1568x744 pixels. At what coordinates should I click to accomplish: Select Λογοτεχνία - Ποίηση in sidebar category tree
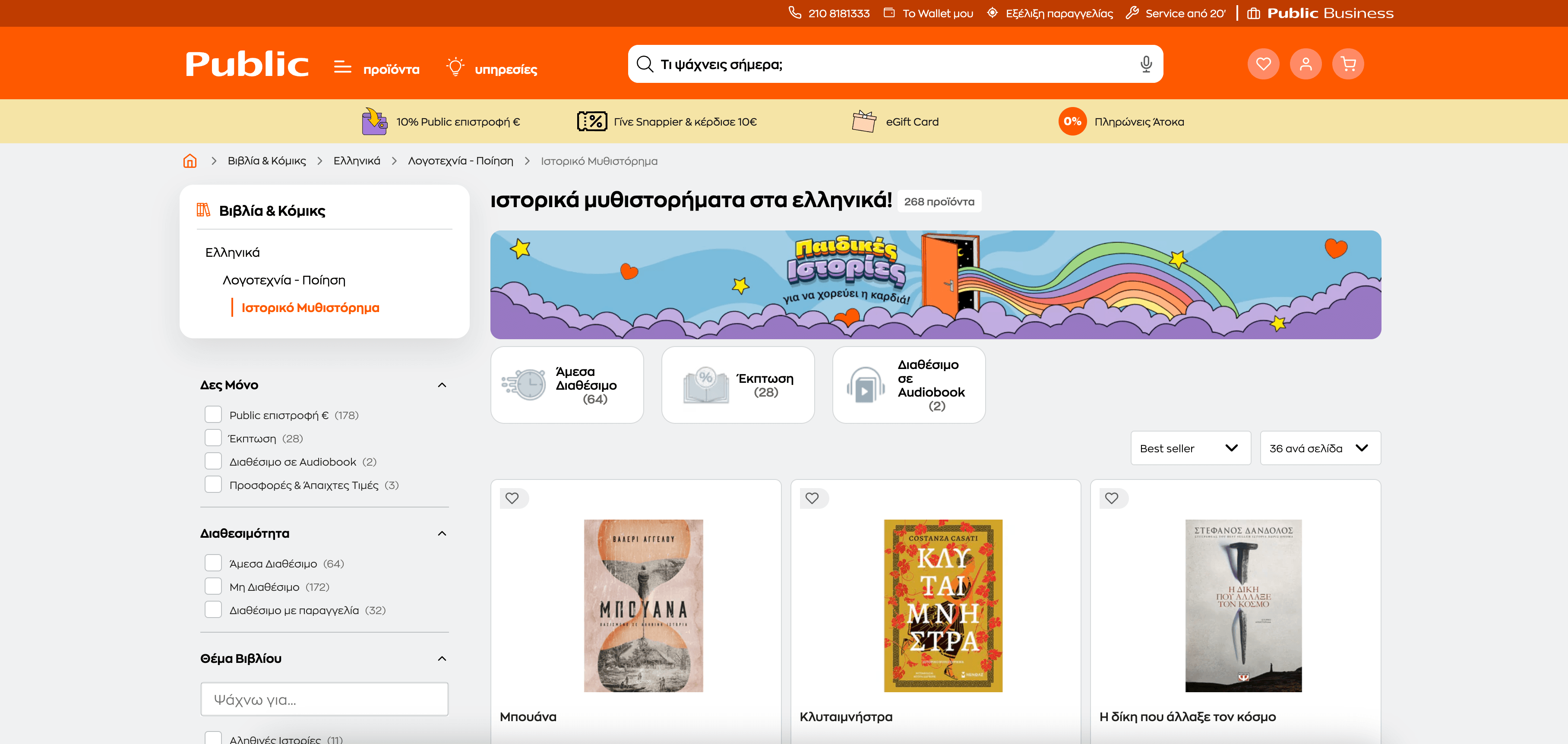284,281
